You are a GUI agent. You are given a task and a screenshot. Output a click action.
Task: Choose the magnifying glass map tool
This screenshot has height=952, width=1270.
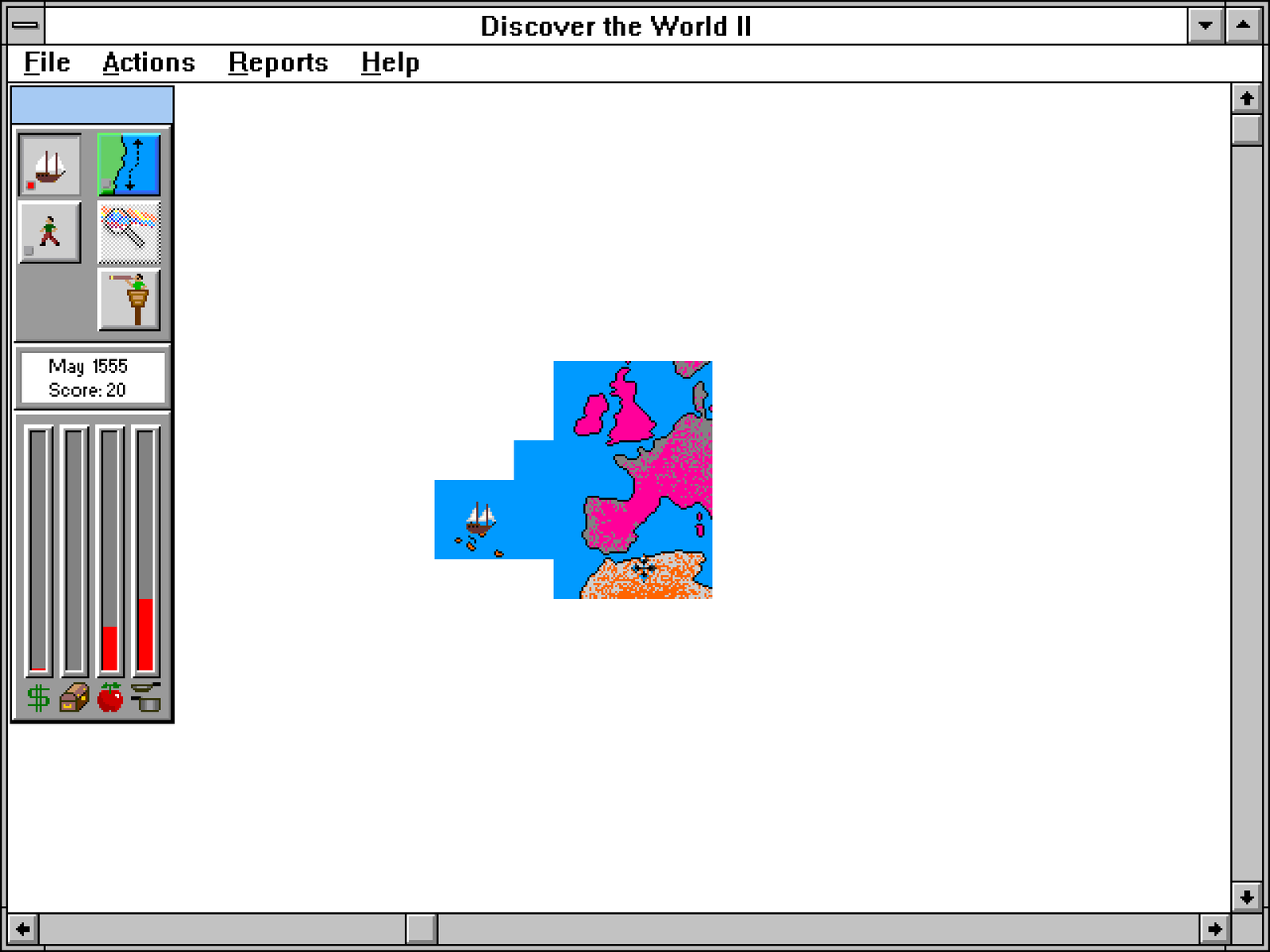[x=129, y=232]
